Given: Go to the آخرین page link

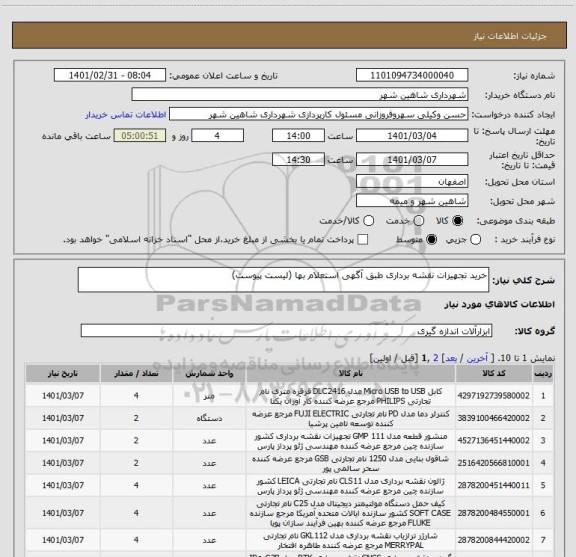Looking at the screenshot, I should click(477, 358).
